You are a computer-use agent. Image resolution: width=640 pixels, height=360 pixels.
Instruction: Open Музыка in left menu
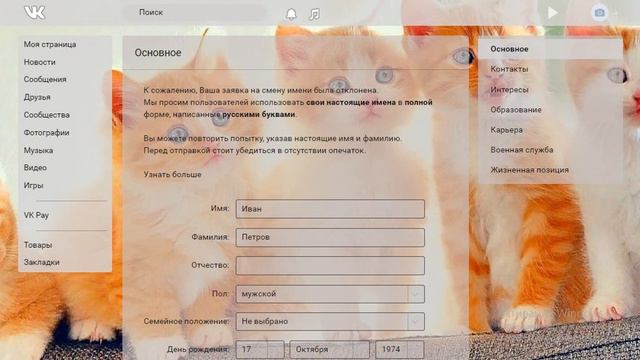[38, 150]
